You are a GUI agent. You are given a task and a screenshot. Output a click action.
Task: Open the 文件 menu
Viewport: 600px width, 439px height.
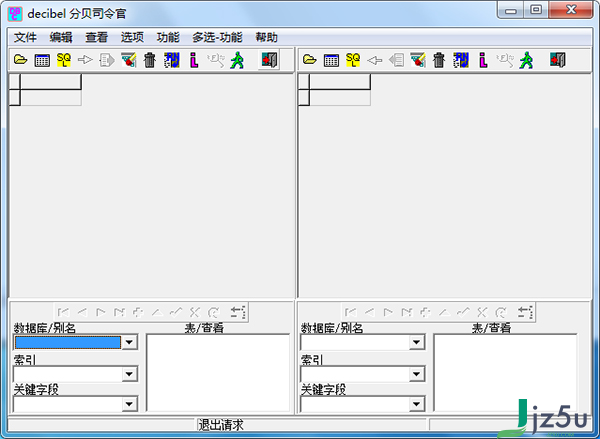[x=25, y=37]
